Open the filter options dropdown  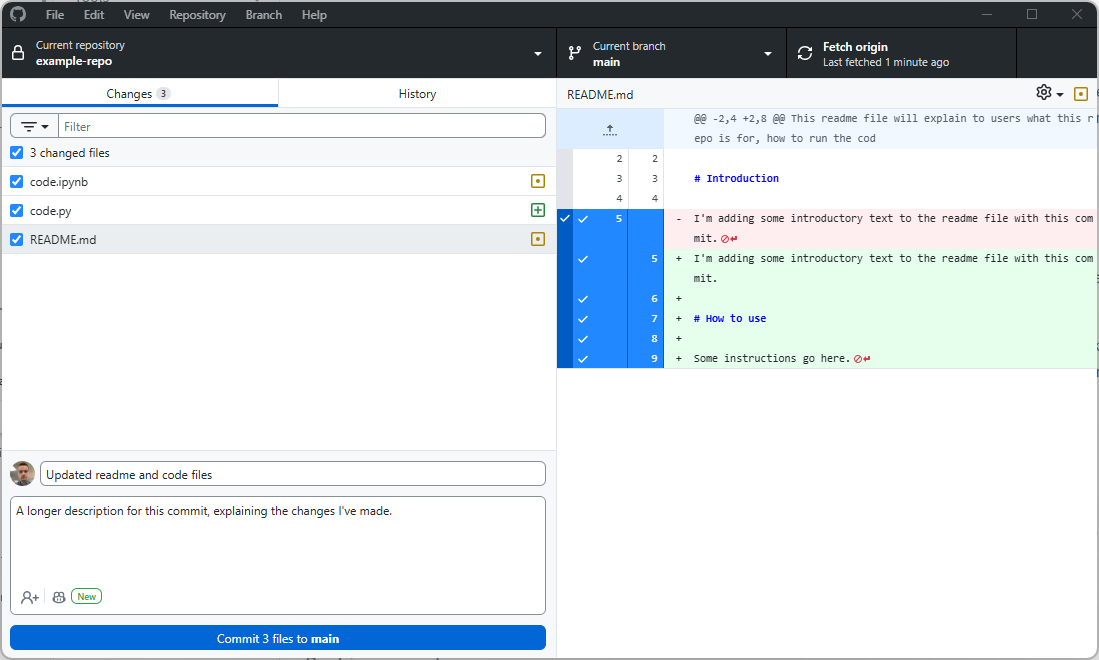click(x=35, y=127)
